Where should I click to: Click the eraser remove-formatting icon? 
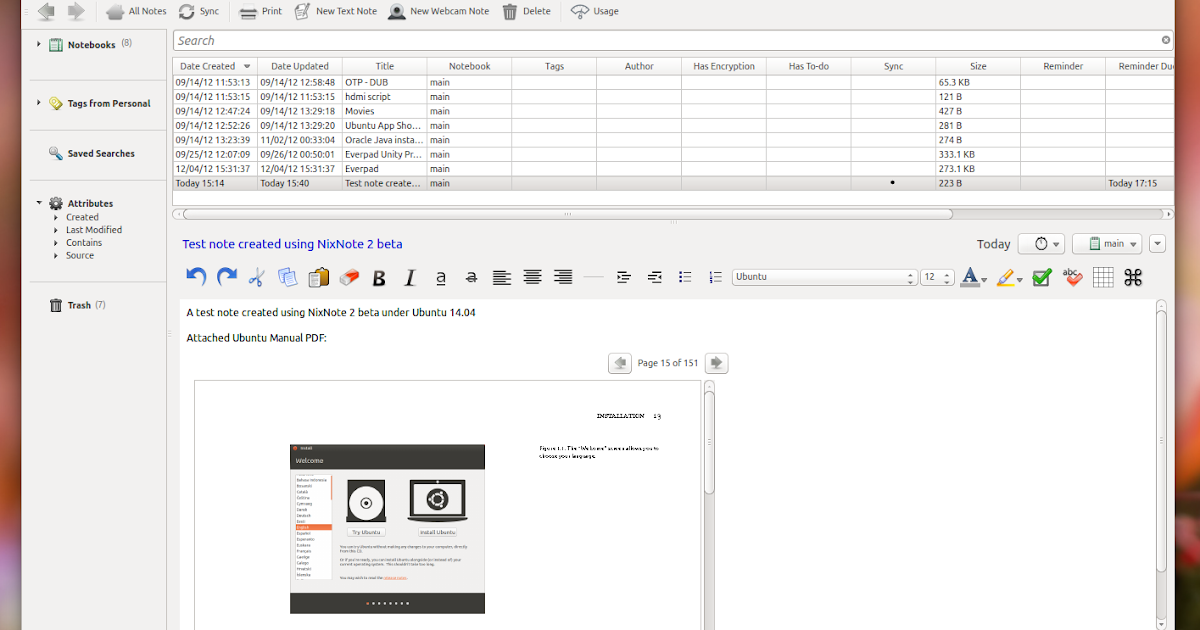pos(349,277)
